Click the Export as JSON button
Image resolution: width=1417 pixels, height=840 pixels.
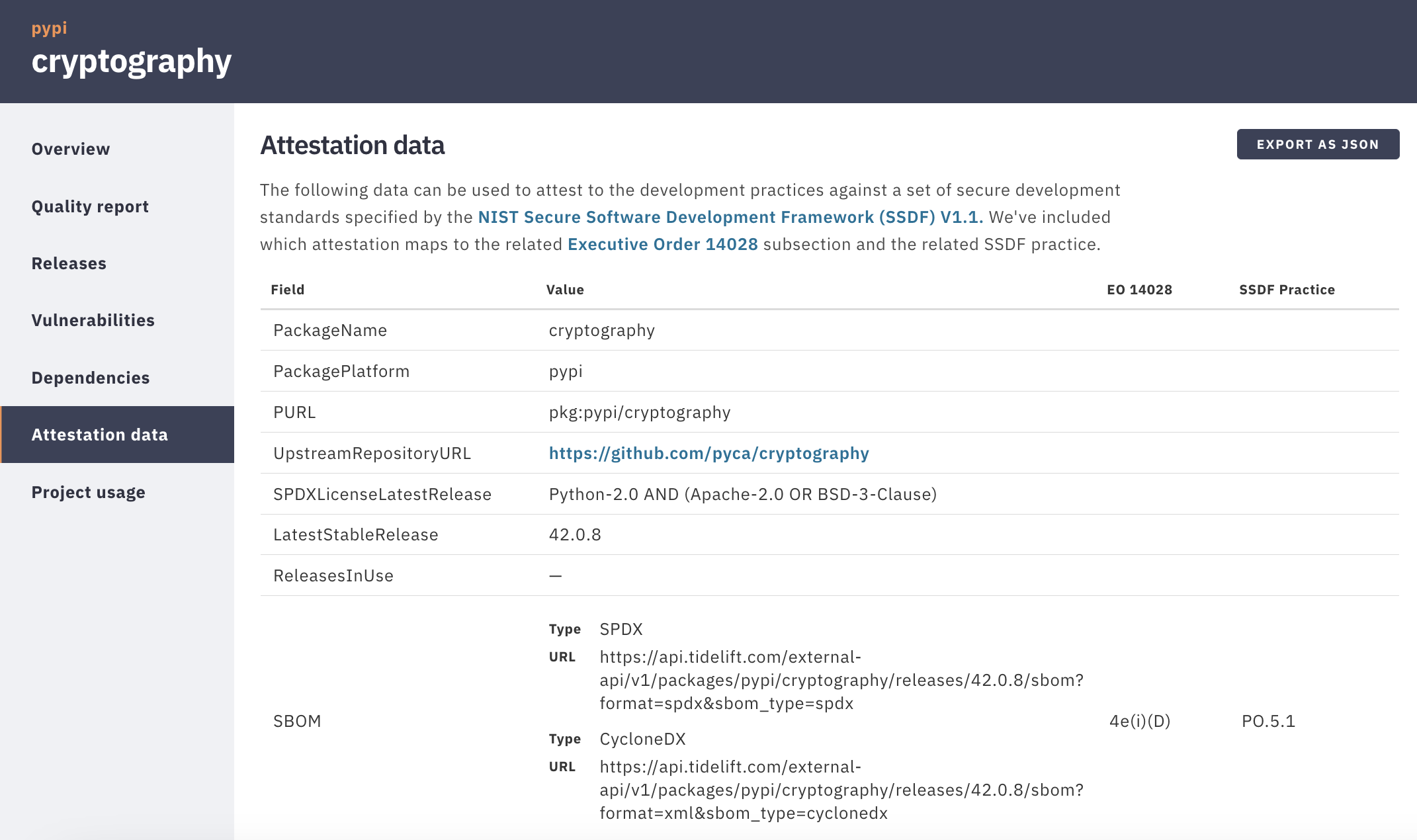tap(1318, 144)
